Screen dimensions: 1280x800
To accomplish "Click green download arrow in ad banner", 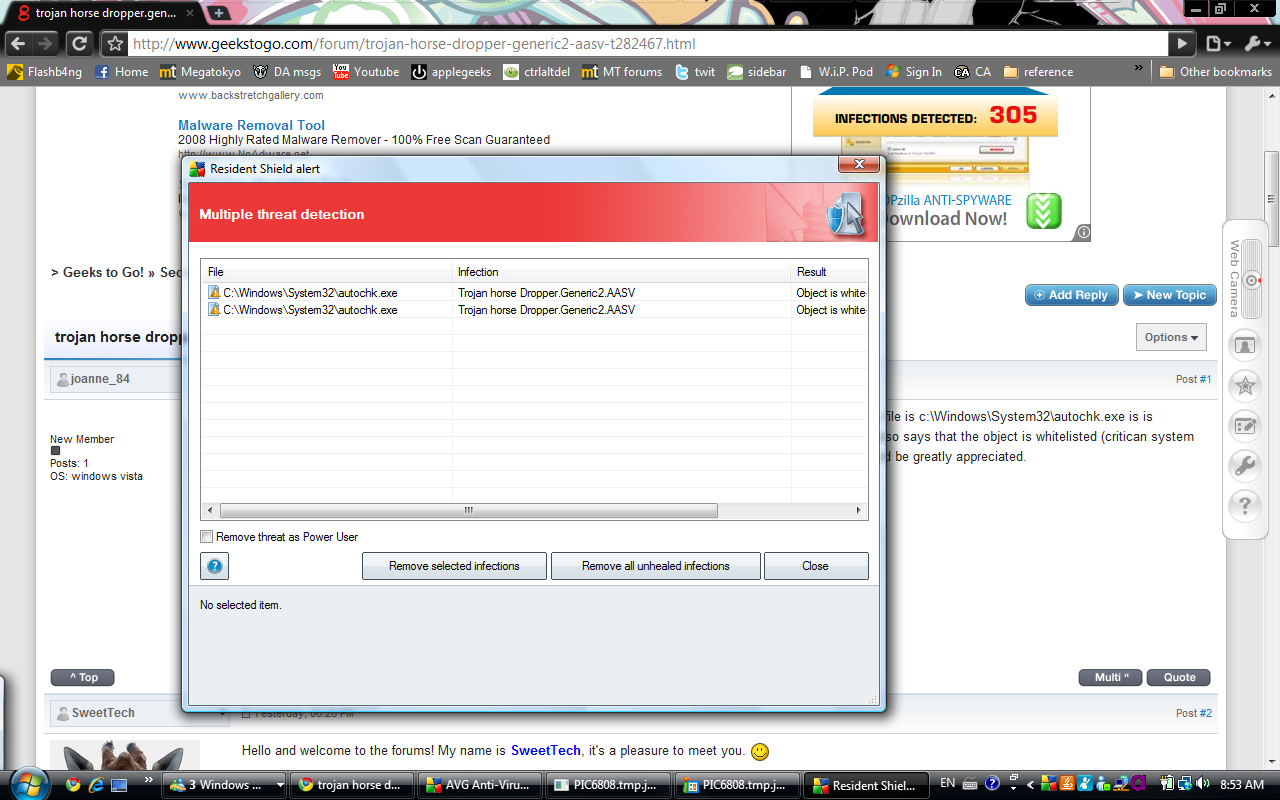I will point(1043,211).
